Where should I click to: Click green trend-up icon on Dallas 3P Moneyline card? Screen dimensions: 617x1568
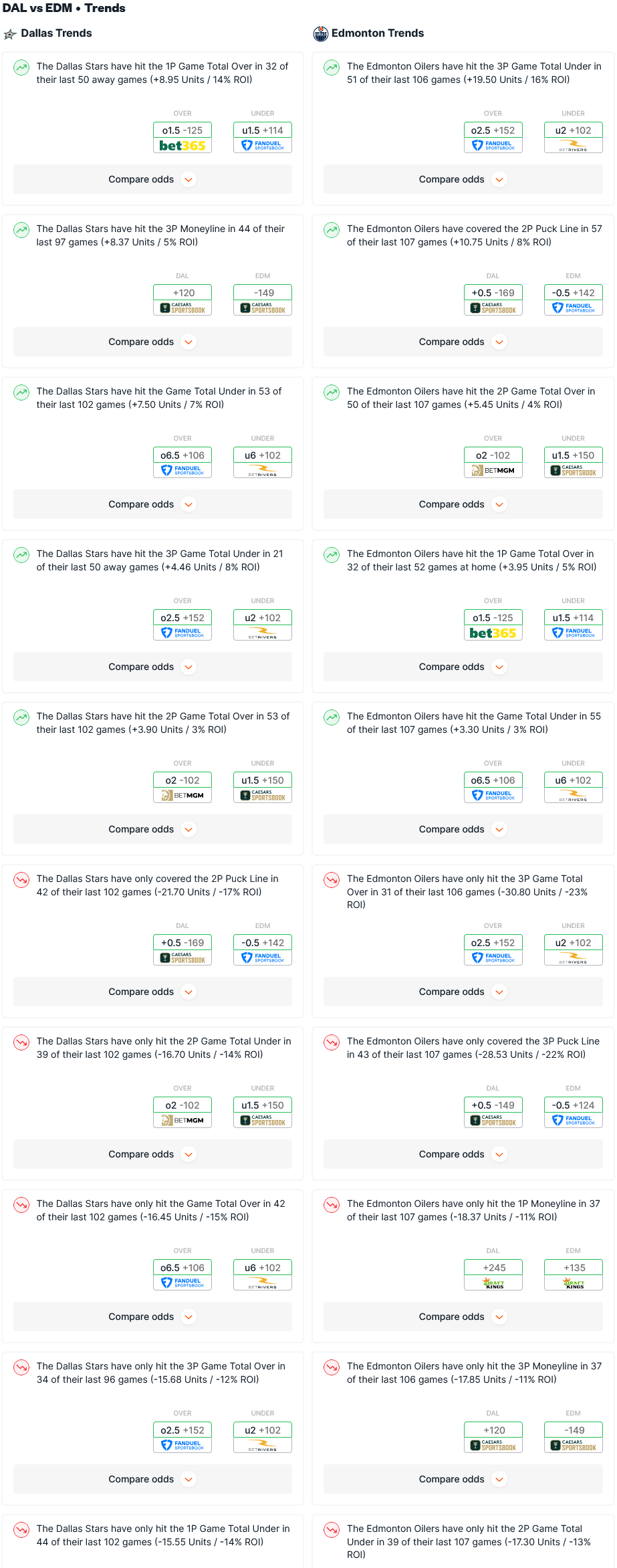(x=21, y=230)
